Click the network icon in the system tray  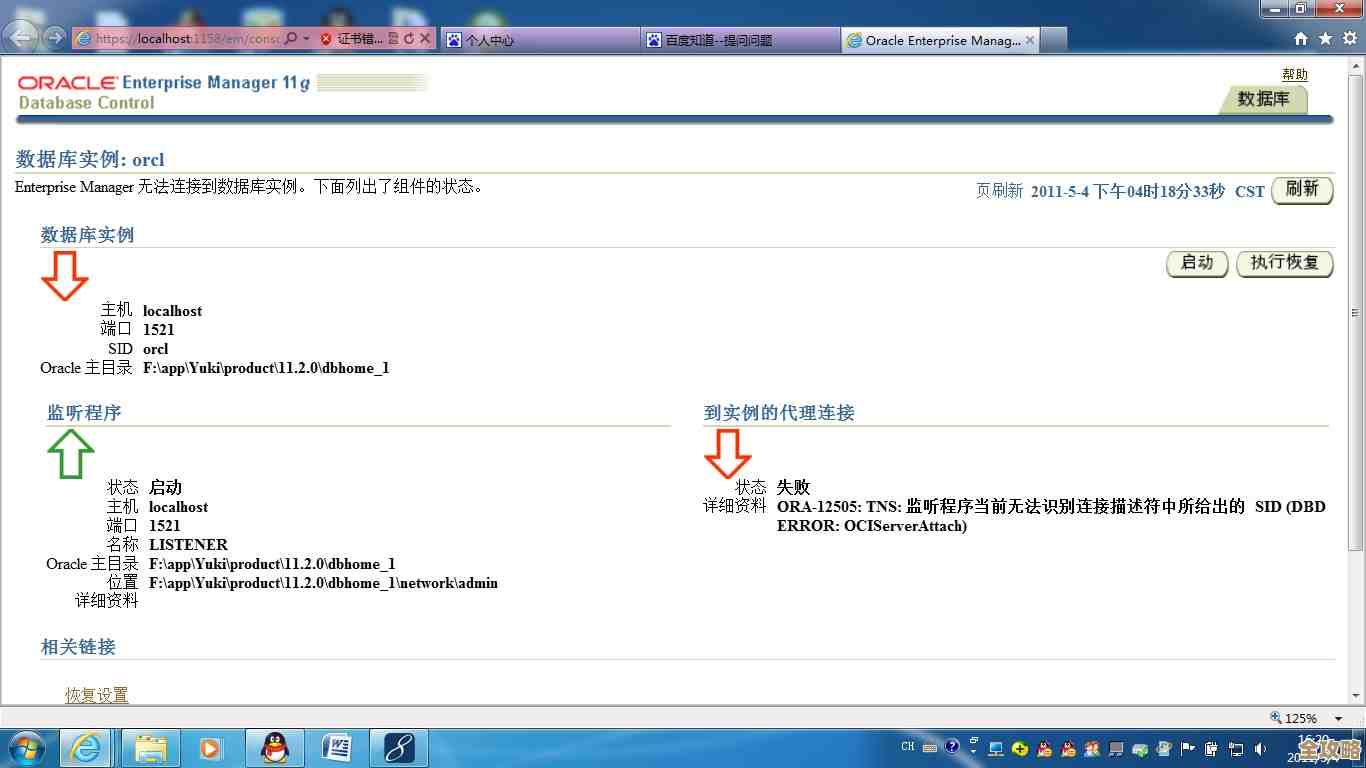1235,747
